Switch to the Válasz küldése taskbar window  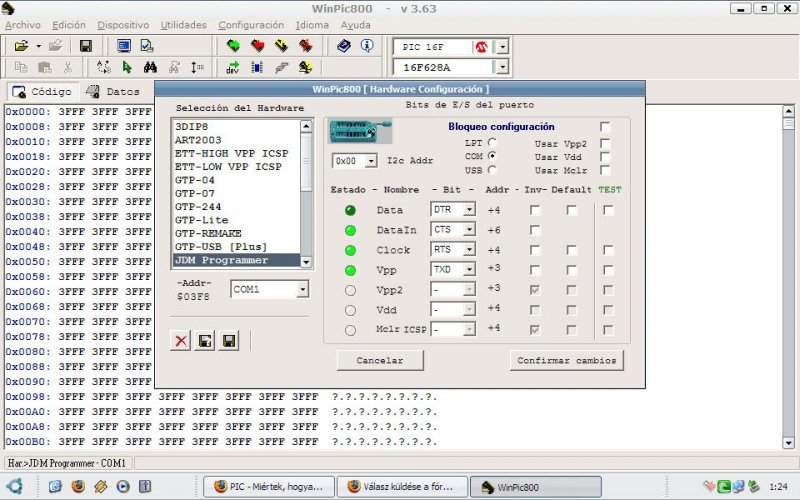(402, 487)
